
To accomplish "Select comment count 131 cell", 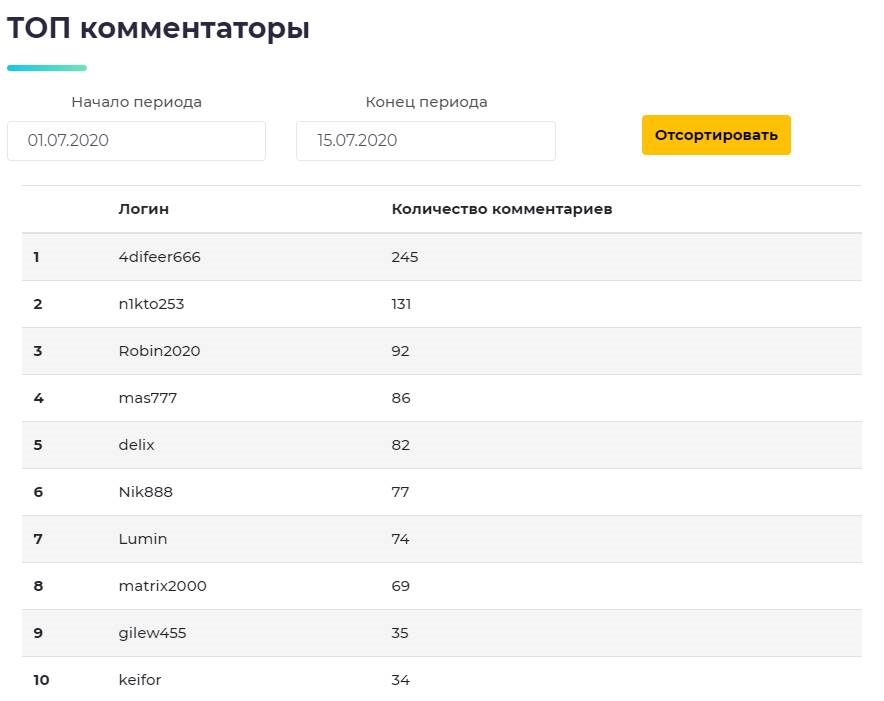I will pos(401,304).
